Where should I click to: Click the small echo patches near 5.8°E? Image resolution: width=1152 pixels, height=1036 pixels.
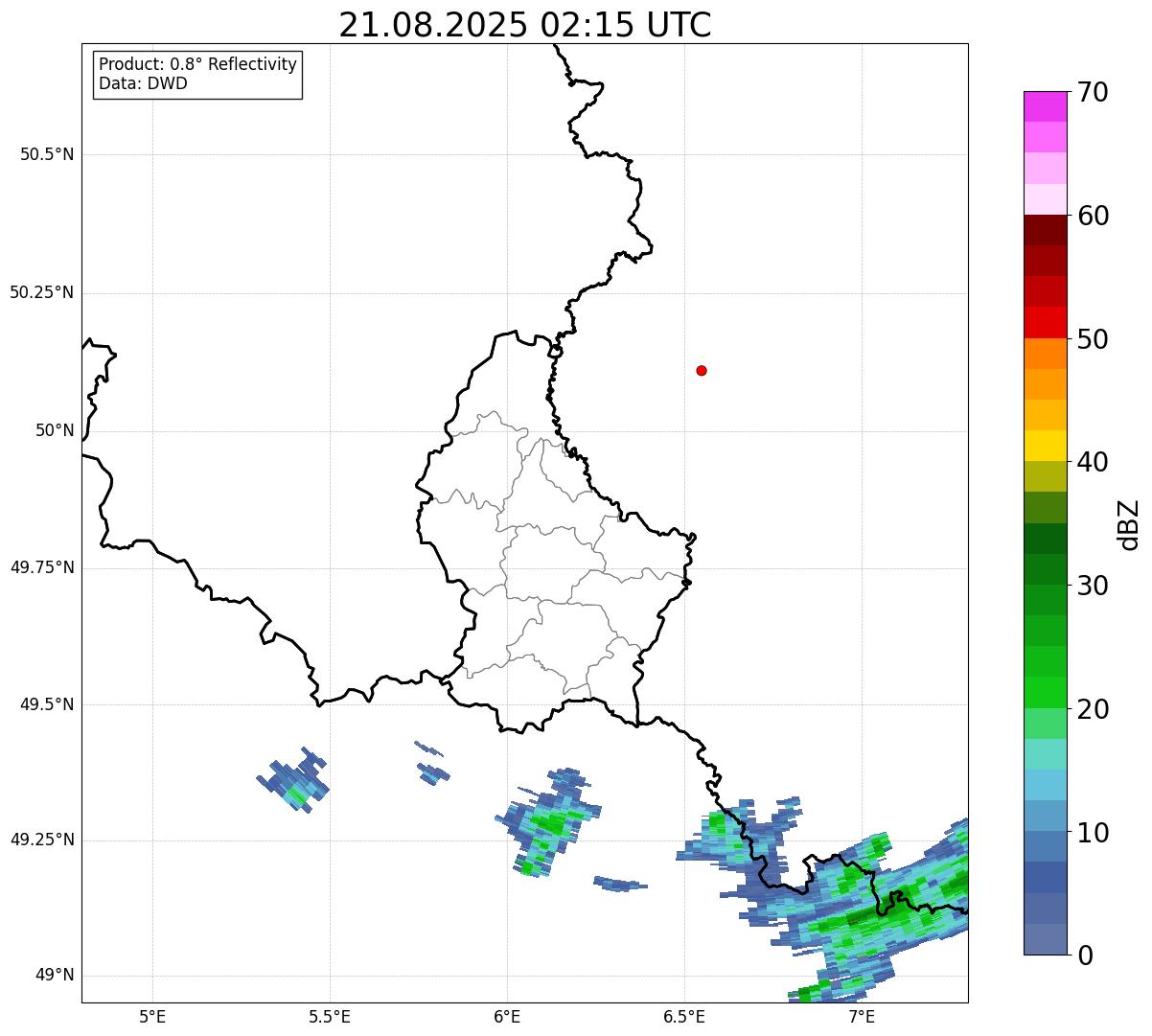pos(432,763)
